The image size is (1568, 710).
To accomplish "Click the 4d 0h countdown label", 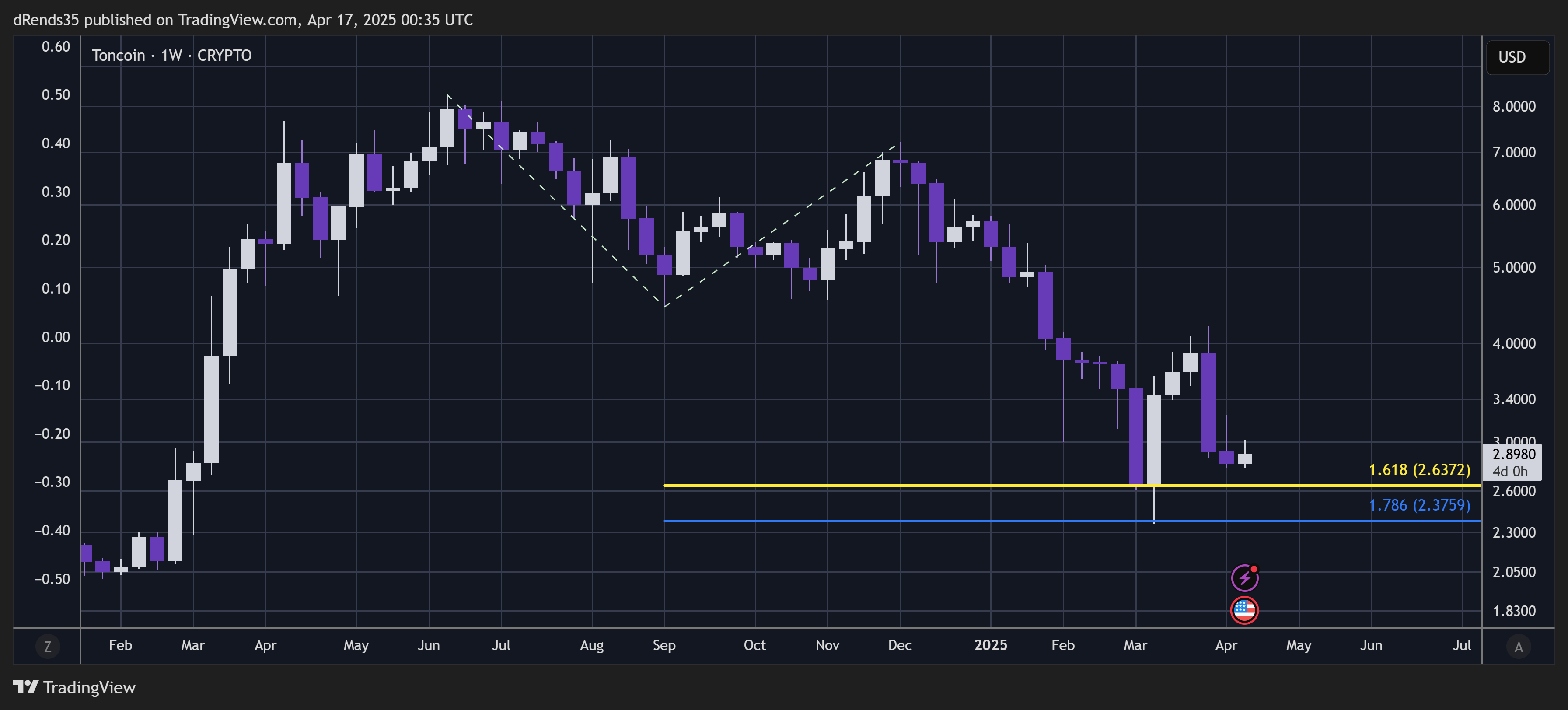I will click(1509, 471).
